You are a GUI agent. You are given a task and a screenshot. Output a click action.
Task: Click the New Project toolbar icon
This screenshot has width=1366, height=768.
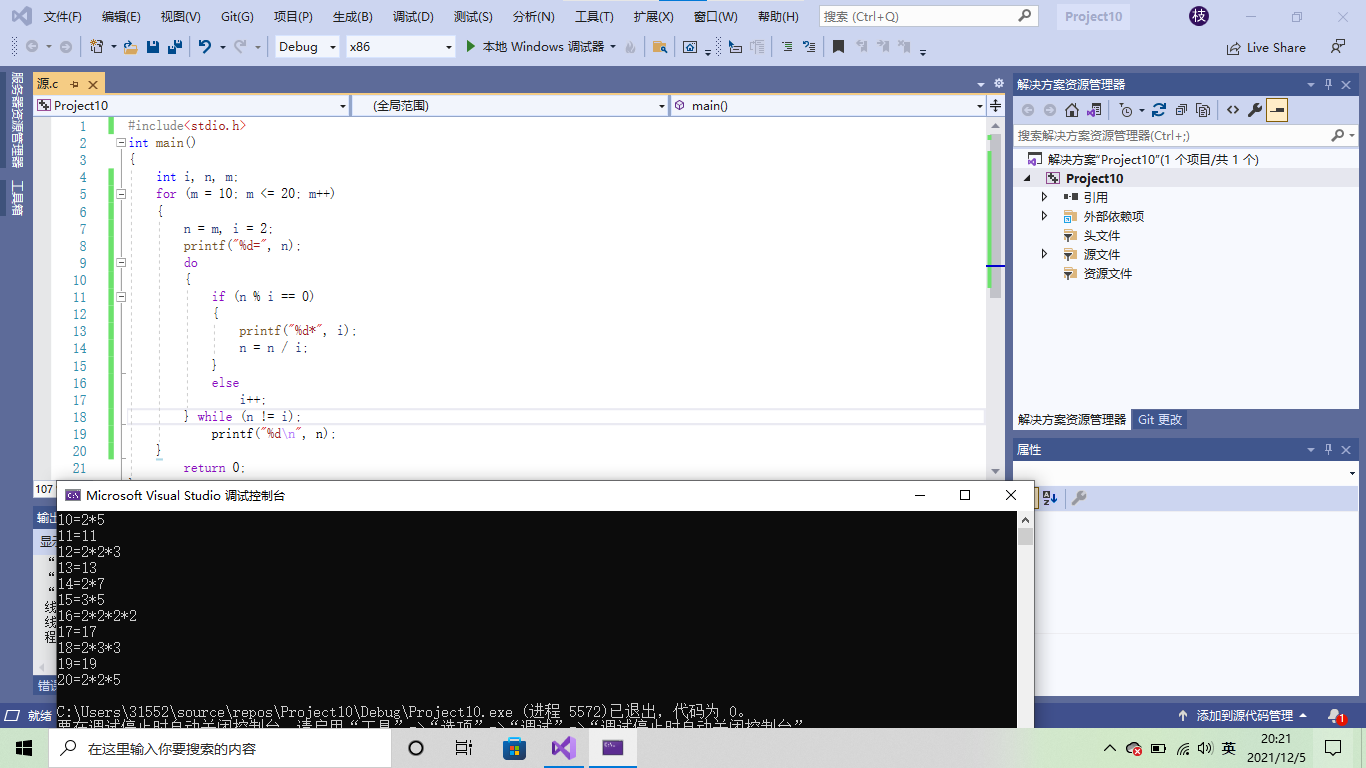(97, 47)
